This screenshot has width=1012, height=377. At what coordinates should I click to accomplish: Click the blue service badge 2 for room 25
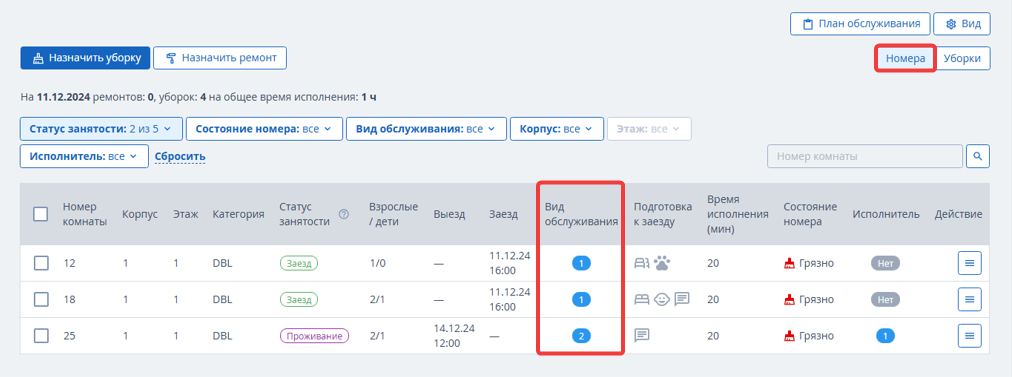tap(582, 336)
